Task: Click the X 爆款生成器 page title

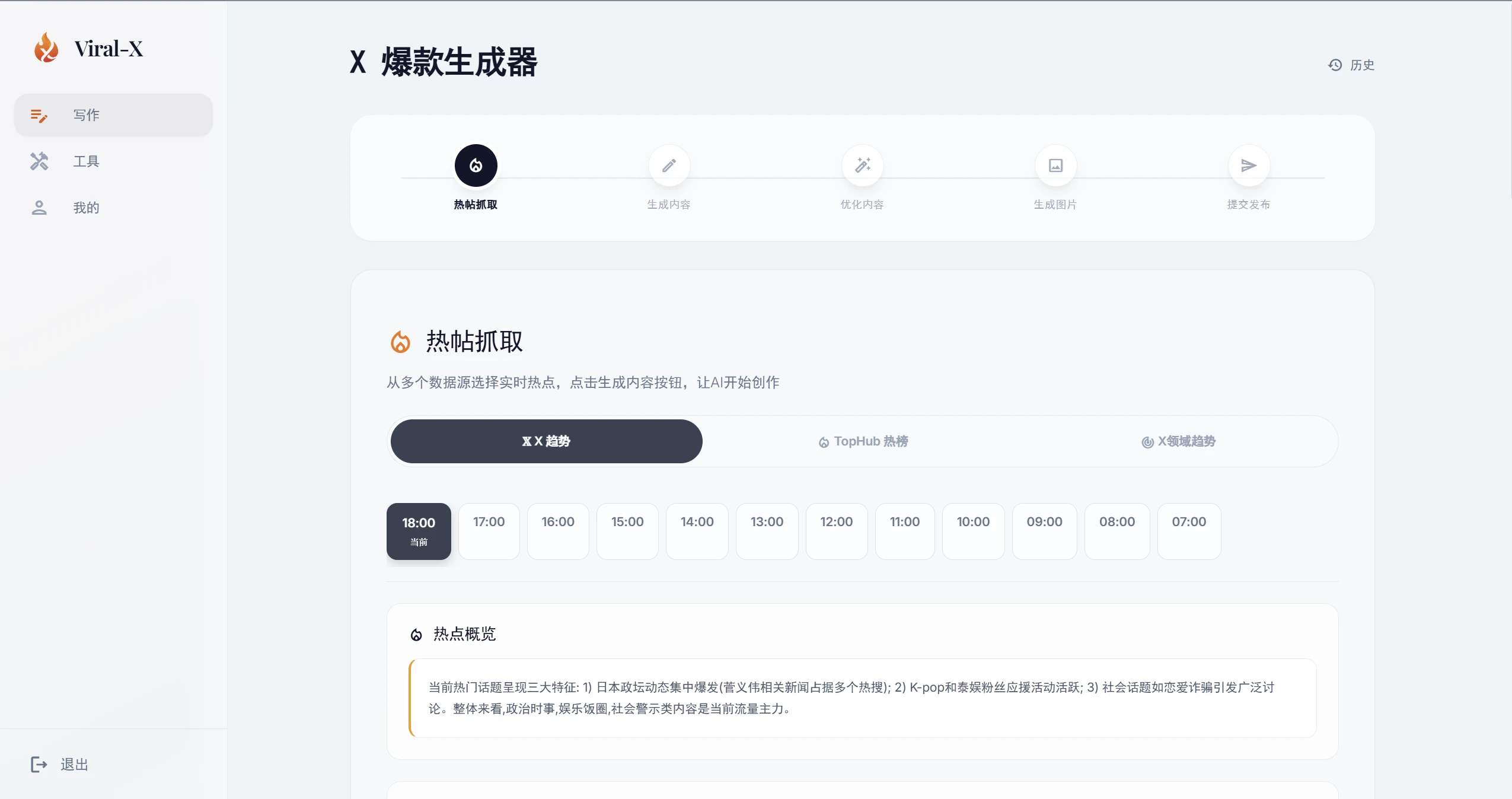Action: coord(444,62)
